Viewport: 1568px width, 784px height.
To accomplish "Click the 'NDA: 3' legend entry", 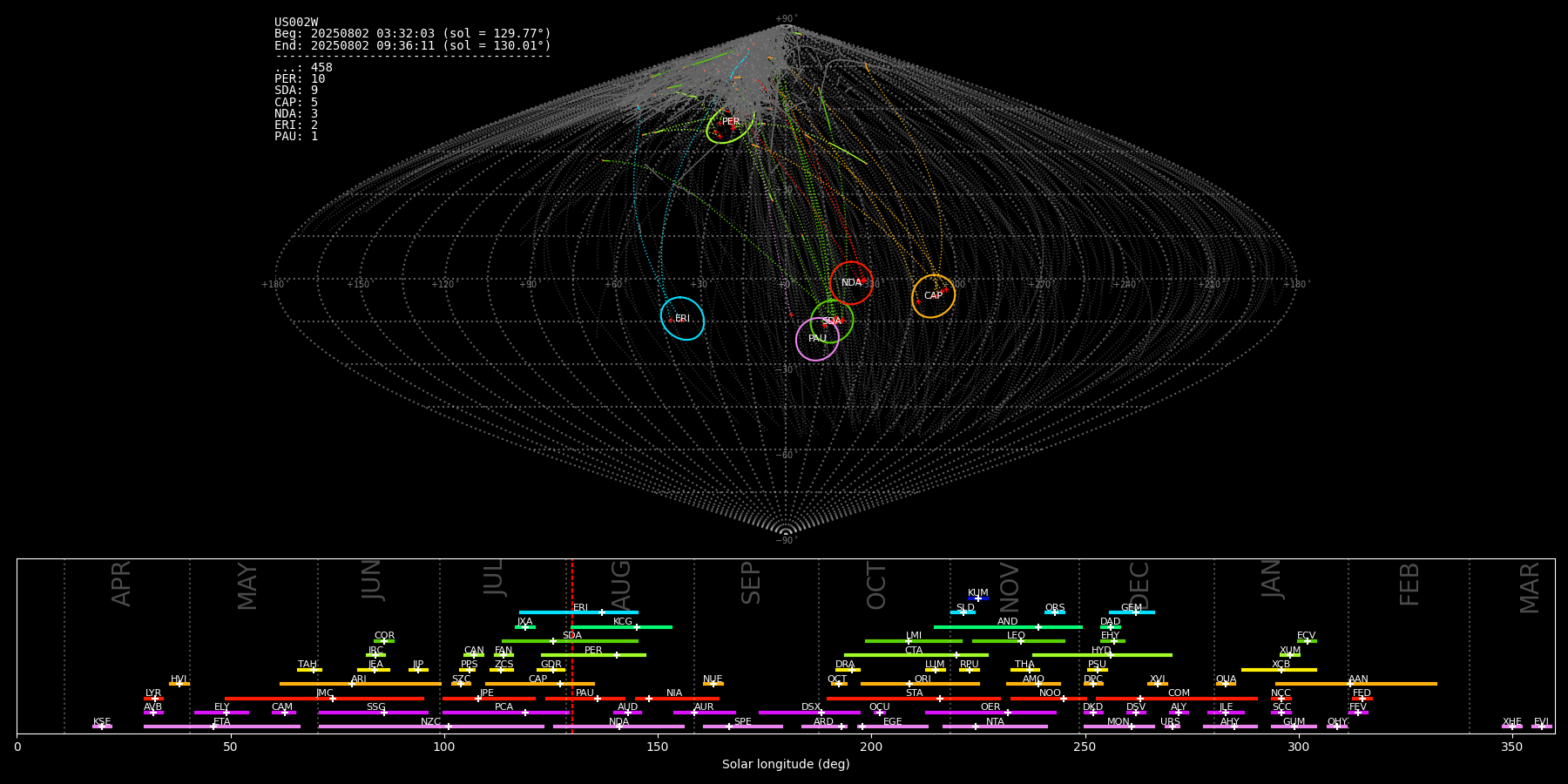I will click(296, 113).
